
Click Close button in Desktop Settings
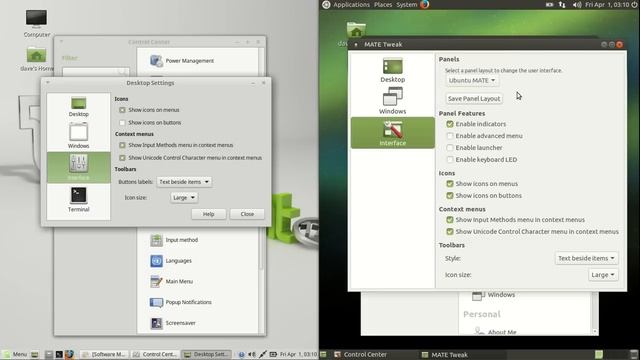pos(247,214)
